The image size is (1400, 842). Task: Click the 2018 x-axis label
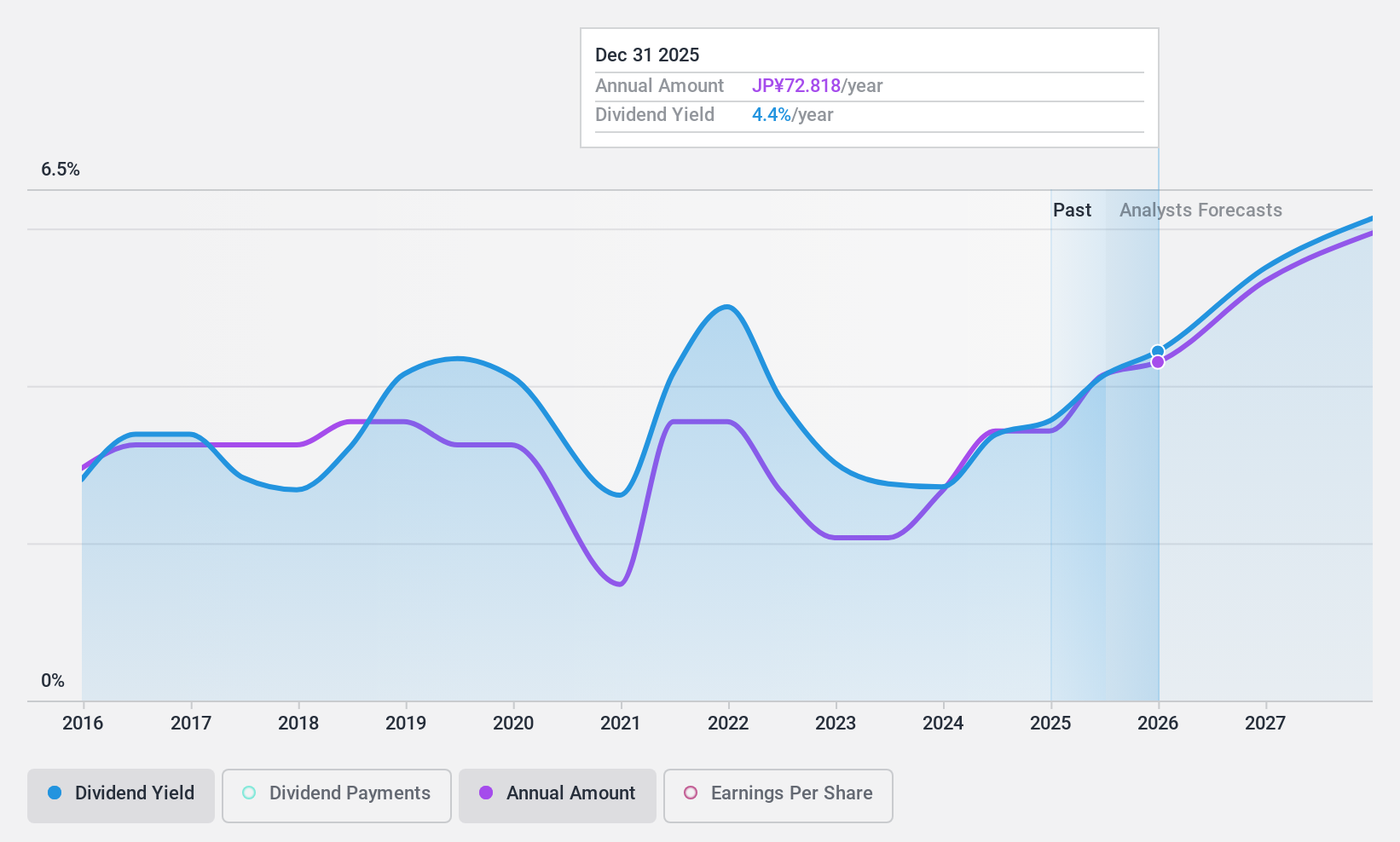298,724
